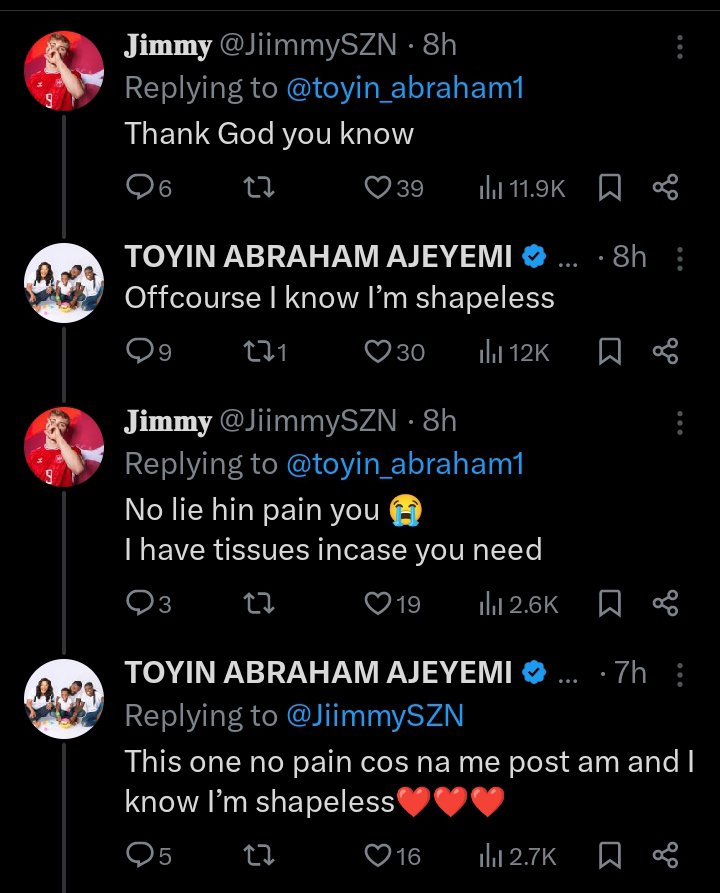Image resolution: width=720 pixels, height=893 pixels.
Task: Like Toyin's "This one no pain" tweet
Action: point(378,855)
